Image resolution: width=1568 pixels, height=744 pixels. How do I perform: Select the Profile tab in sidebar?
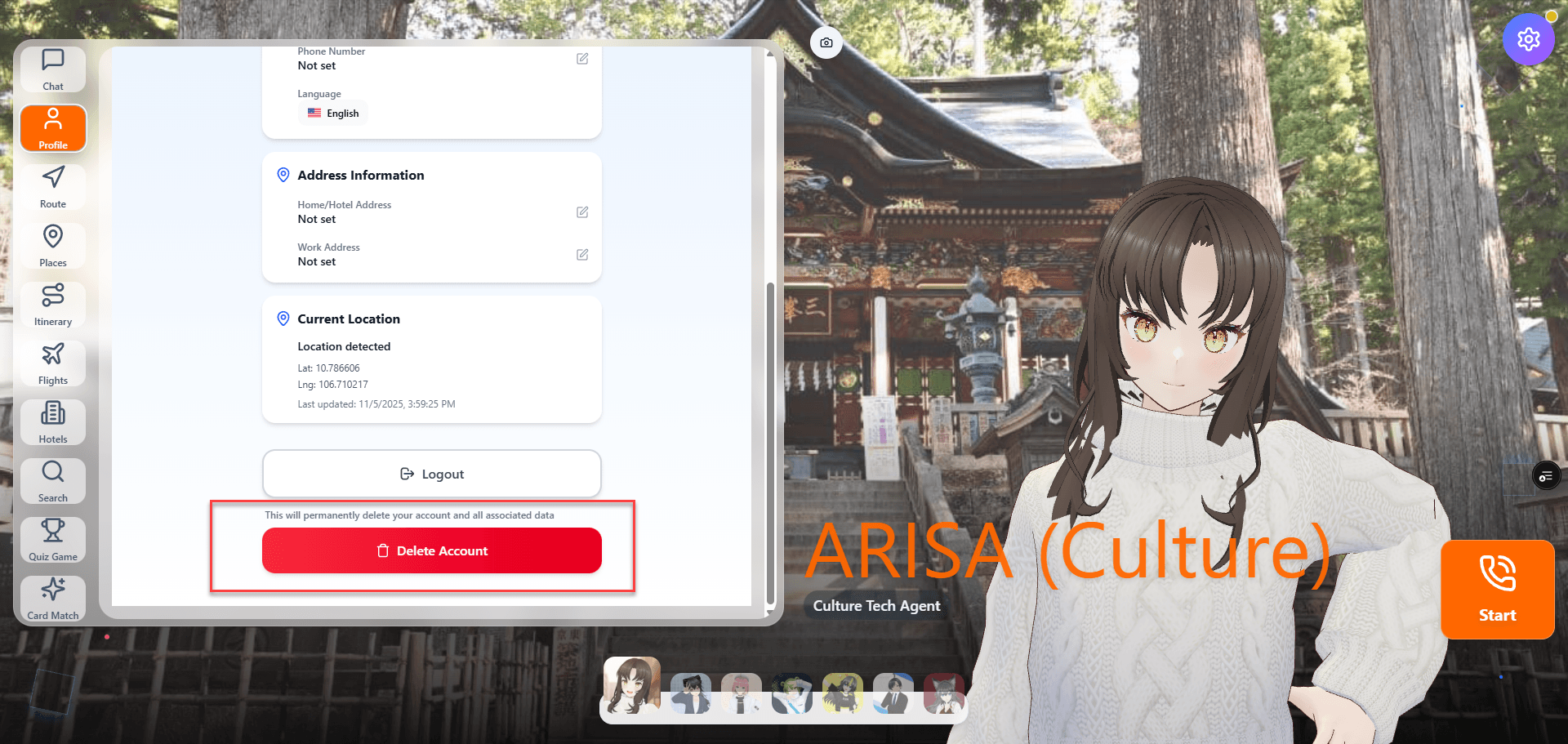coord(53,128)
